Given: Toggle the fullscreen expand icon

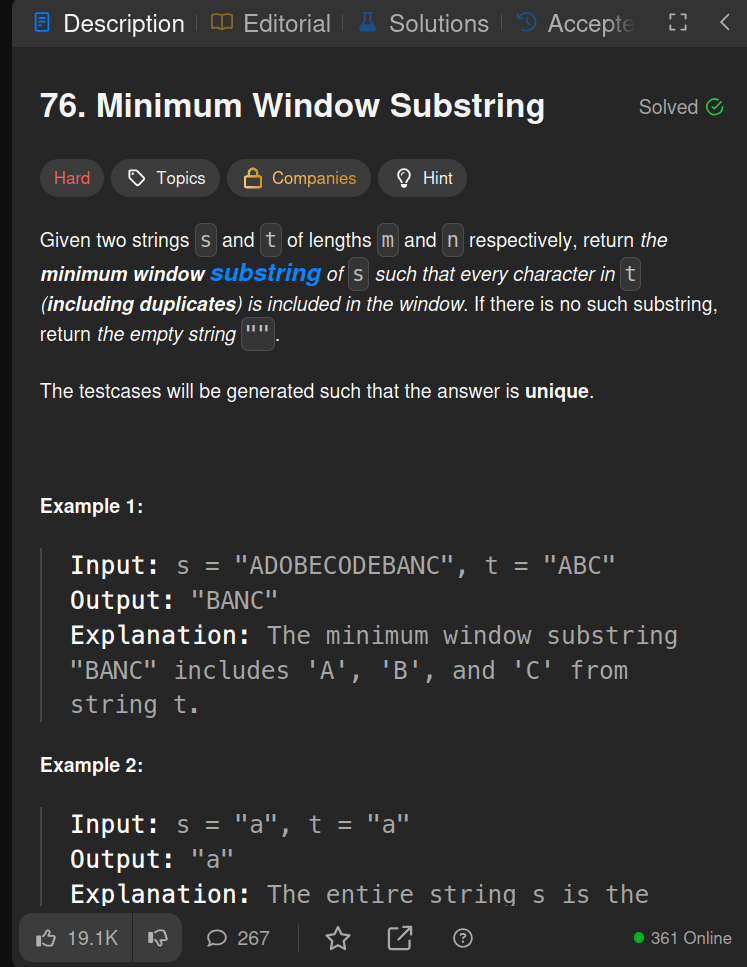Looking at the screenshot, I should 678,23.
